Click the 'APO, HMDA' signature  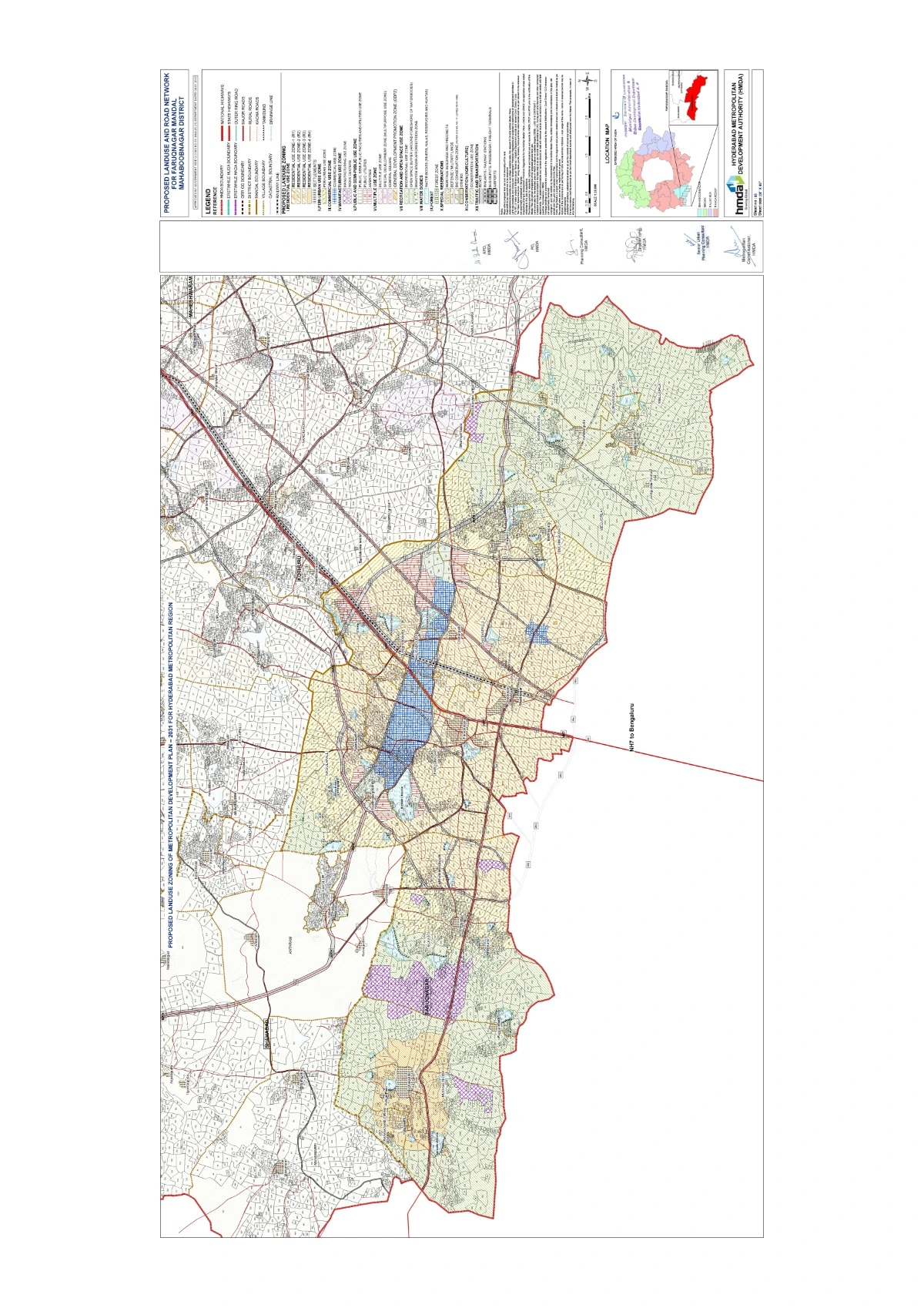click(481, 245)
